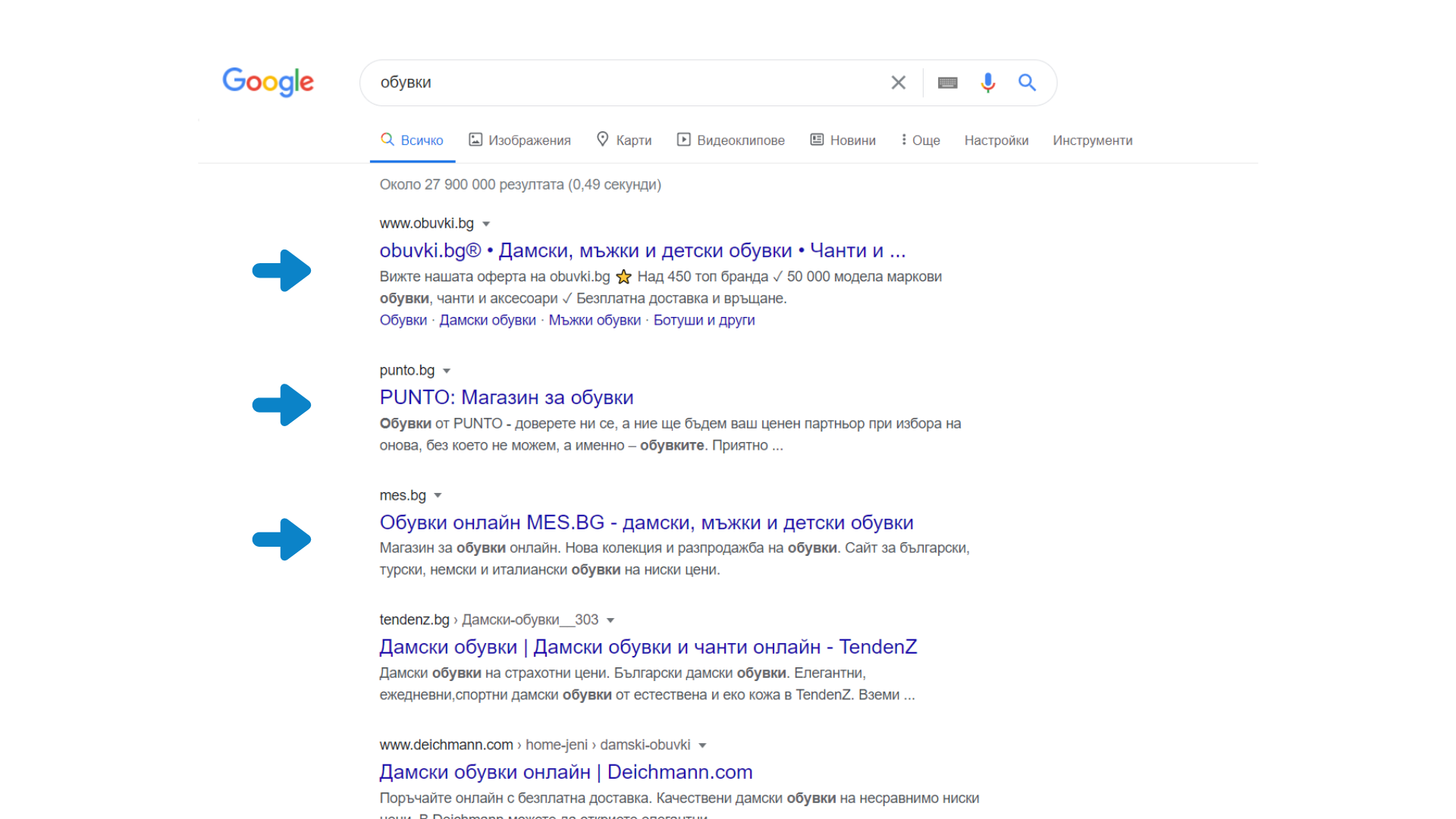Click the Обувки sitelink under obuvki.bg
Image resolution: width=1456 pixels, height=819 pixels.
(x=403, y=320)
